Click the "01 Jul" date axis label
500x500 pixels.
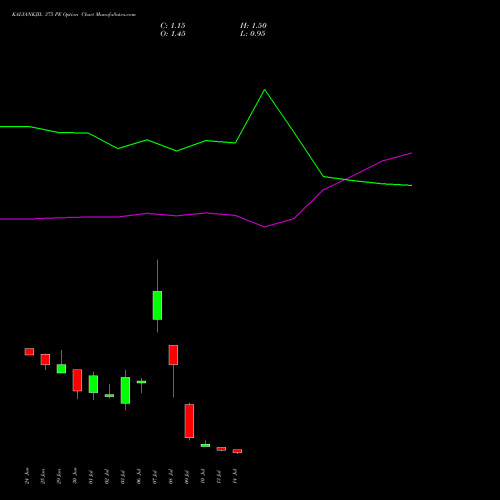click(x=91, y=476)
